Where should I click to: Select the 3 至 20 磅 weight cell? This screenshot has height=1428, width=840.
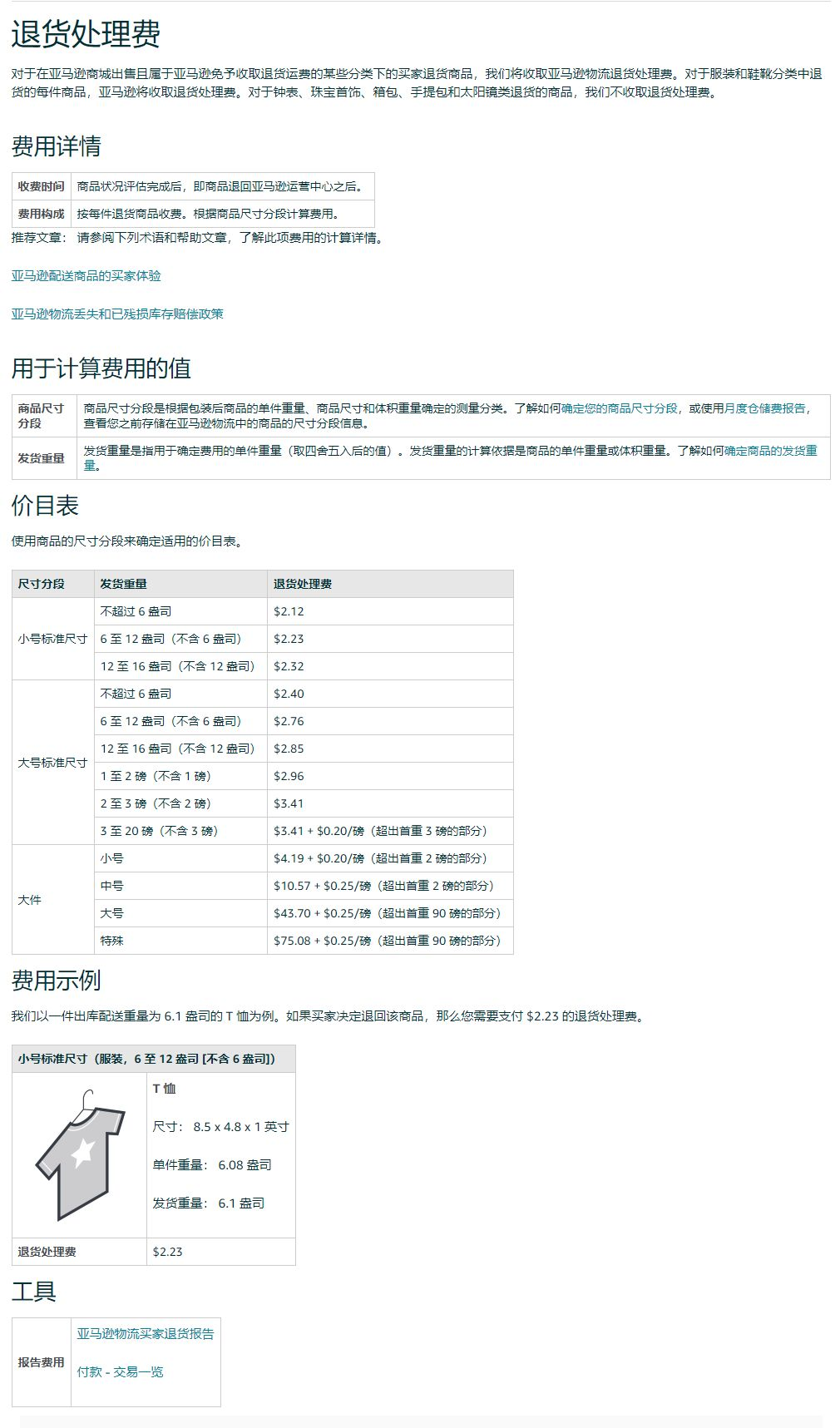pos(180,831)
